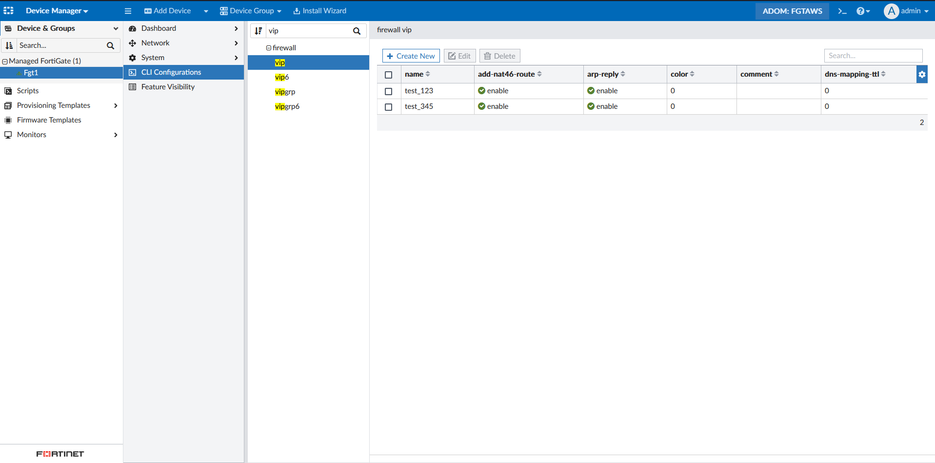935x463 pixels.
Task: Expand the Provisioning Templates submenu
Action: tap(116, 106)
